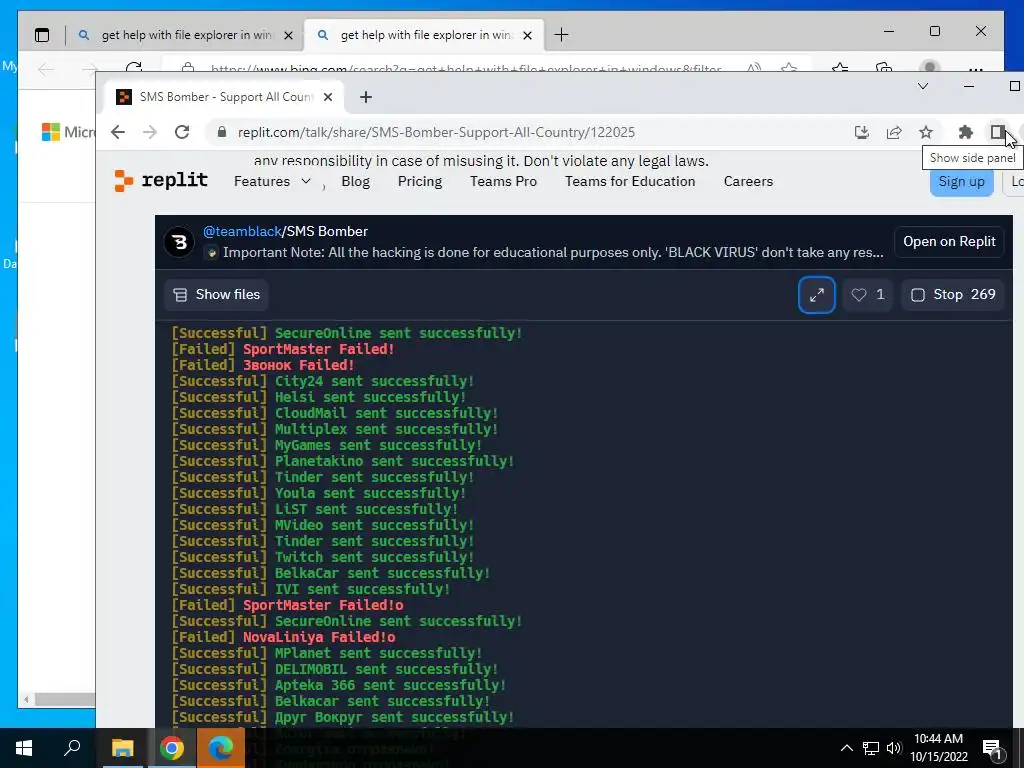
Task: Click the volume tray icon
Action: point(894,748)
